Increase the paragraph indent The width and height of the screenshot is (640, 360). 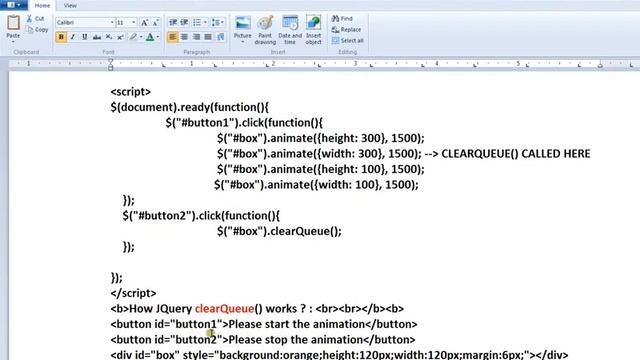184,22
